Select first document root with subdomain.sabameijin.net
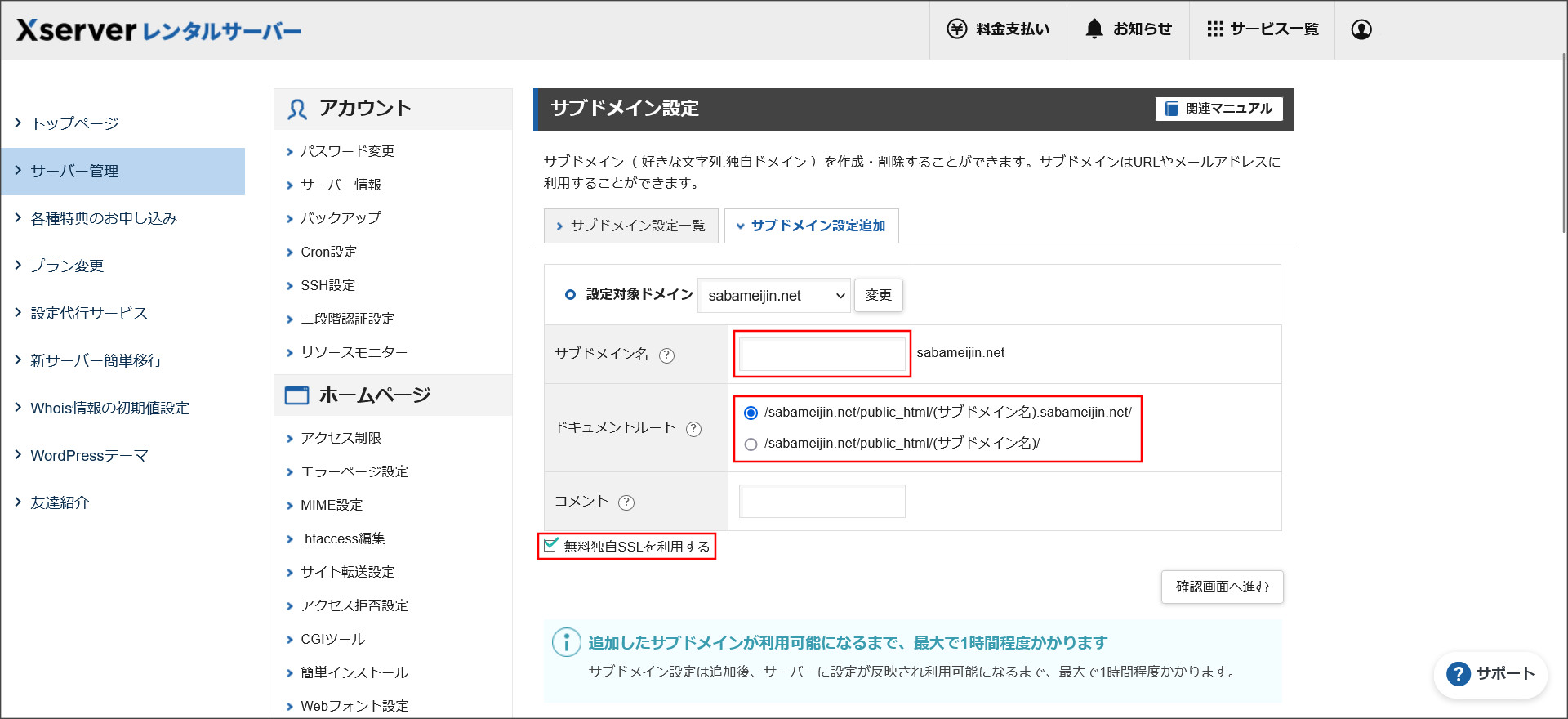The image size is (1568, 719). pos(751,413)
